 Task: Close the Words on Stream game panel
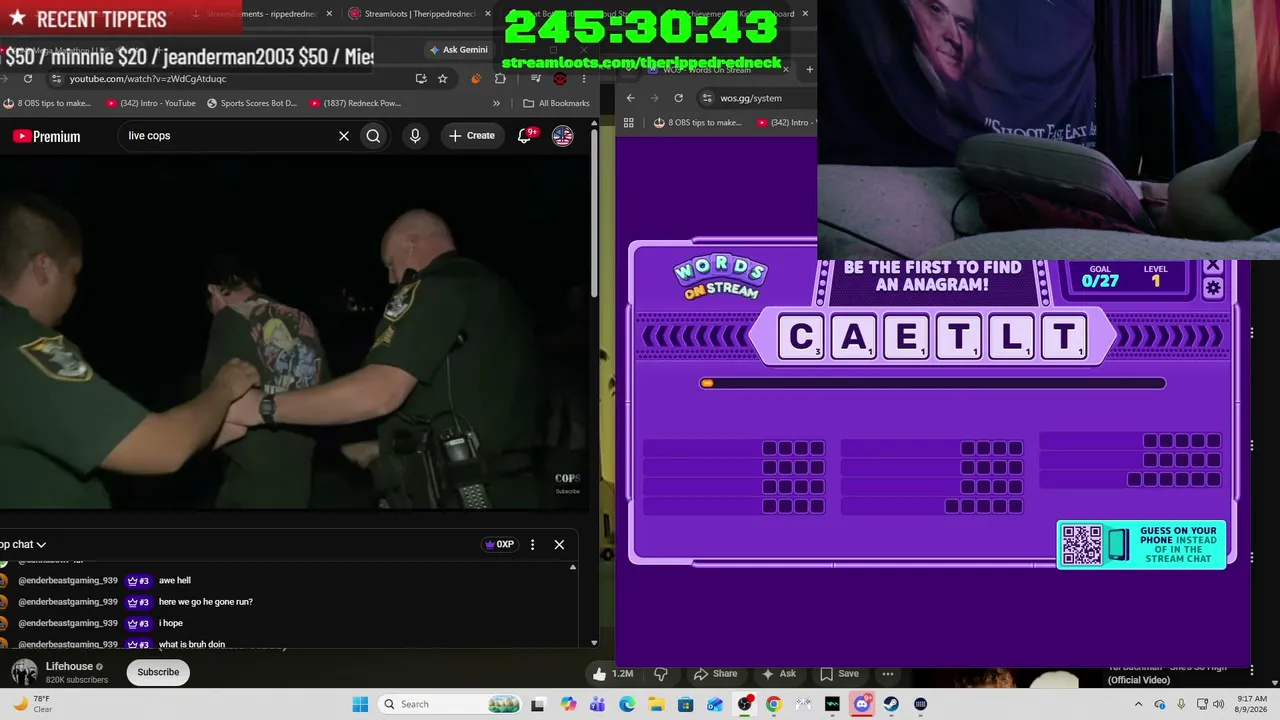click(x=1213, y=266)
